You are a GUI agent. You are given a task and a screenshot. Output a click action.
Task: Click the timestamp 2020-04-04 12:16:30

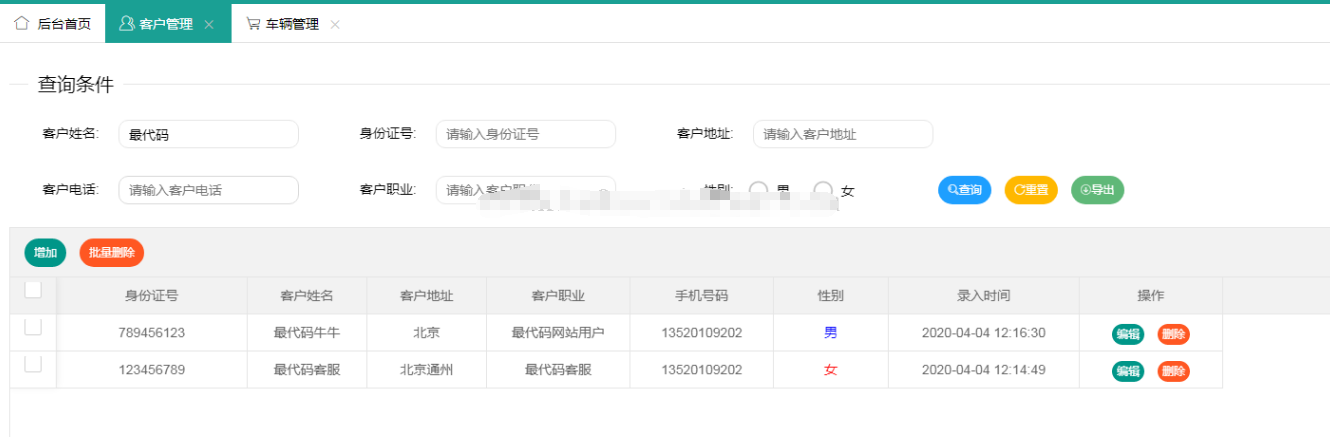pyautogui.click(x=984, y=333)
